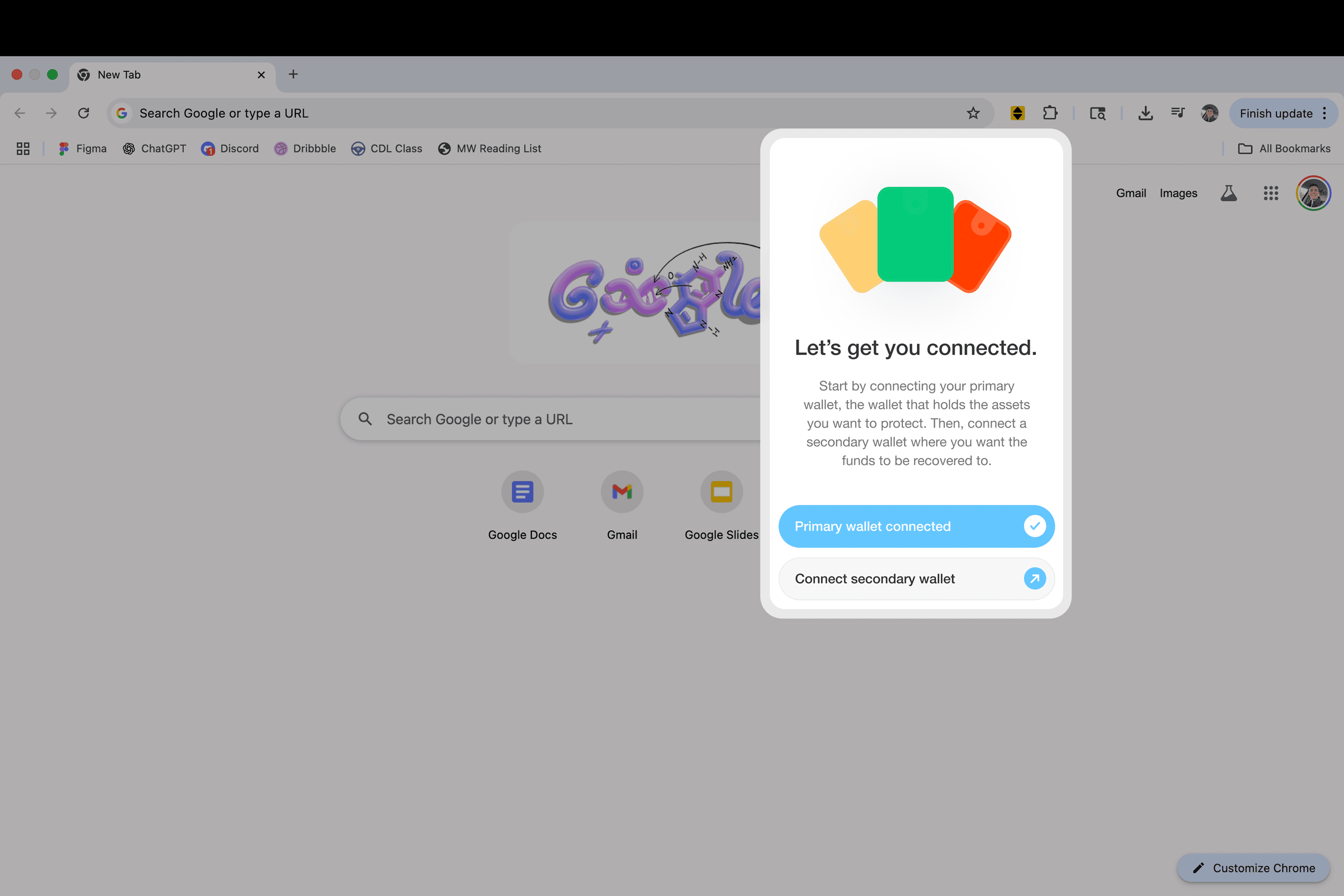Open the Extensions puzzle icon
This screenshot has width=1344, height=896.
click(x=1050, y=113)
